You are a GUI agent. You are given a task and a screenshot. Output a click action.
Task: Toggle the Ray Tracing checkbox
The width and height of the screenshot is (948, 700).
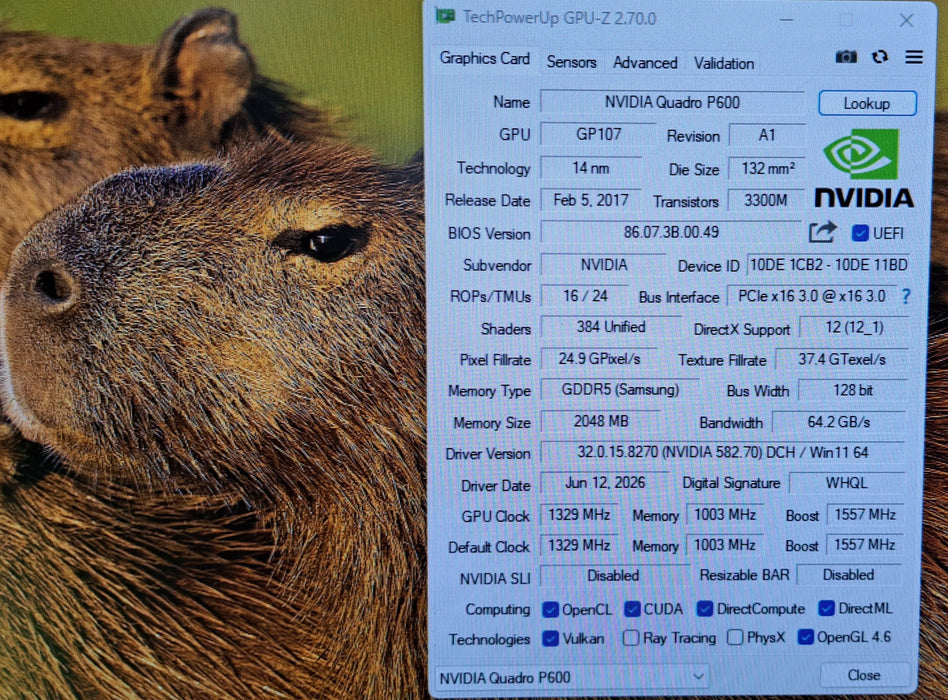click(631, 638)
